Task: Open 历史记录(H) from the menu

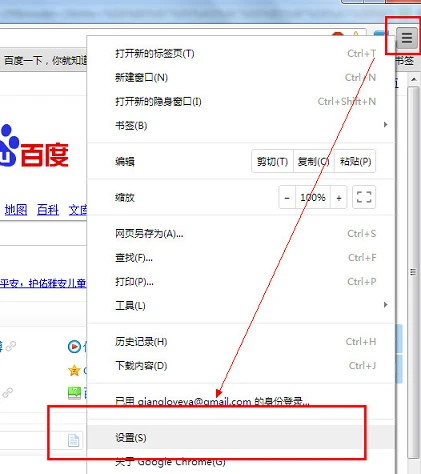Action: click(241, 342)
